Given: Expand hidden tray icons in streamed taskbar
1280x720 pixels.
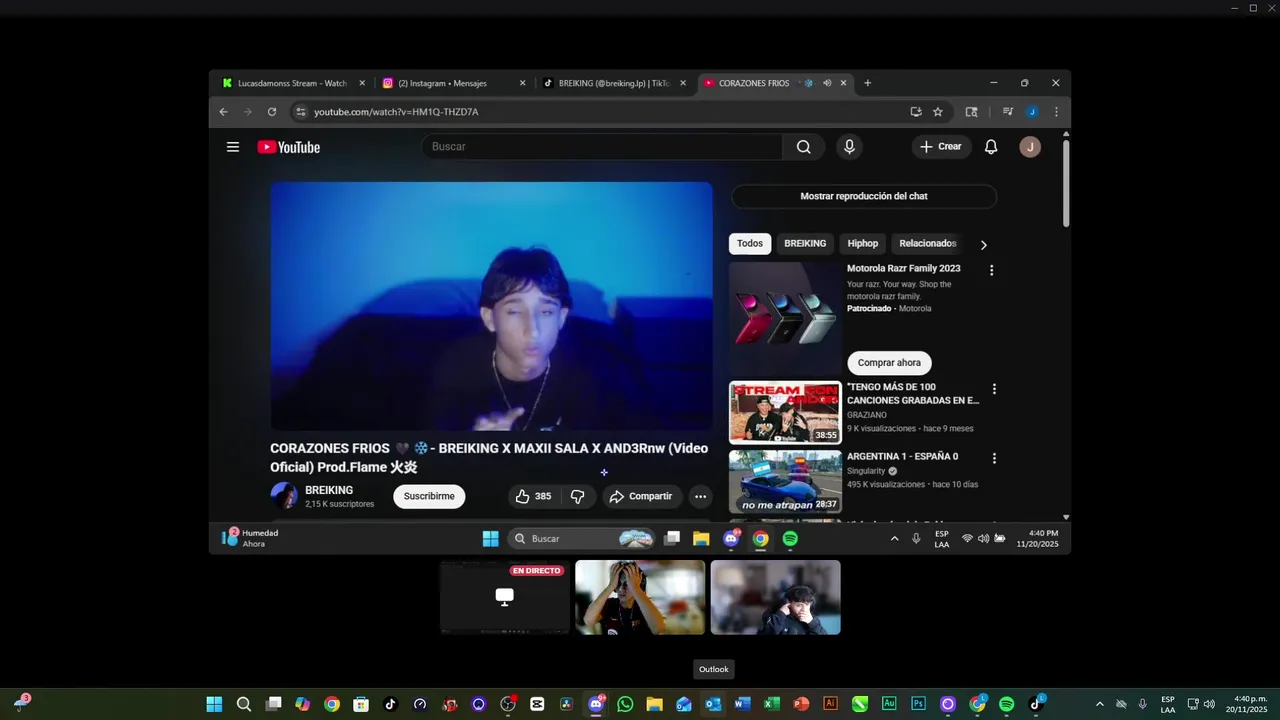Looking at the screenshot, I should 894,539.
